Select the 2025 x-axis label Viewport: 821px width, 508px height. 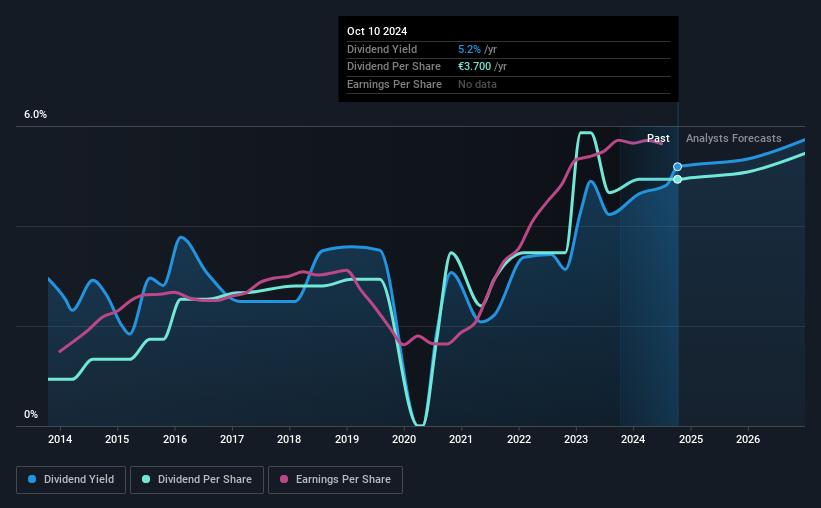pos(691,439)
